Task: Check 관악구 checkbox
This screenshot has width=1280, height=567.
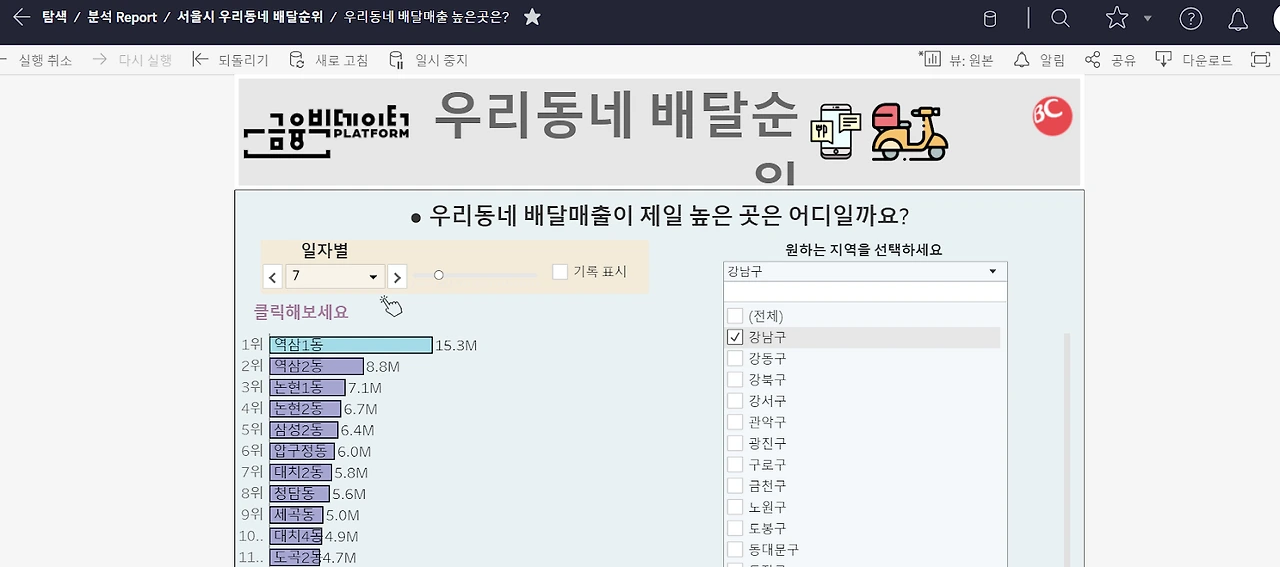Action: tap(735, 422)
